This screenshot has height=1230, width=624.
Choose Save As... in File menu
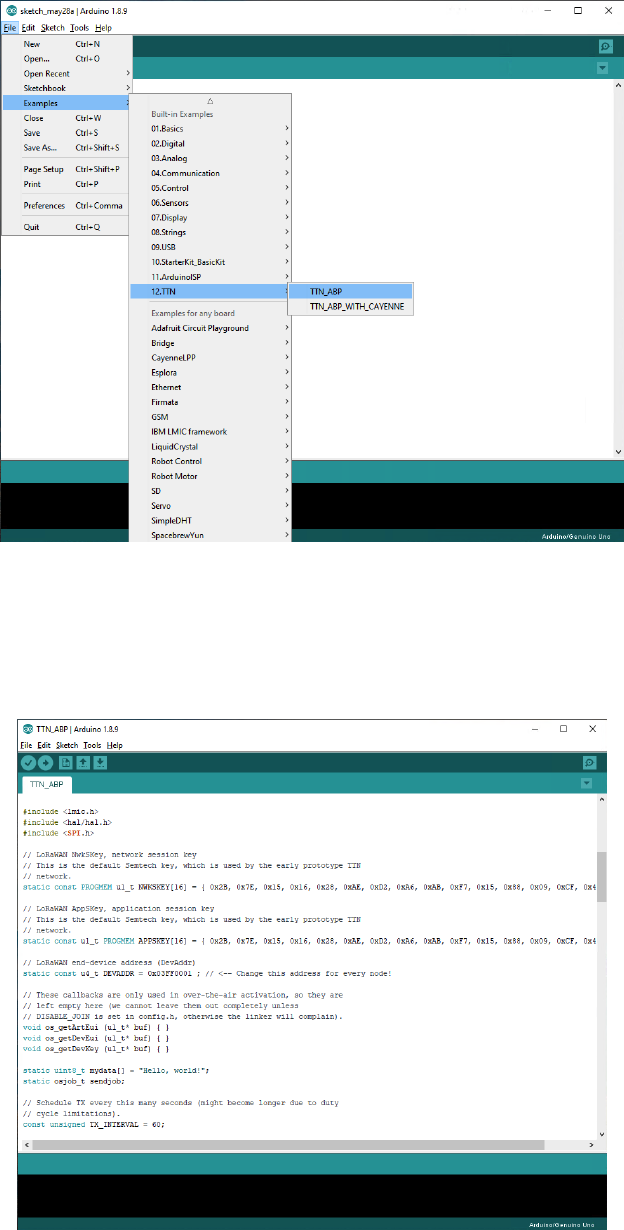(67, 148)
